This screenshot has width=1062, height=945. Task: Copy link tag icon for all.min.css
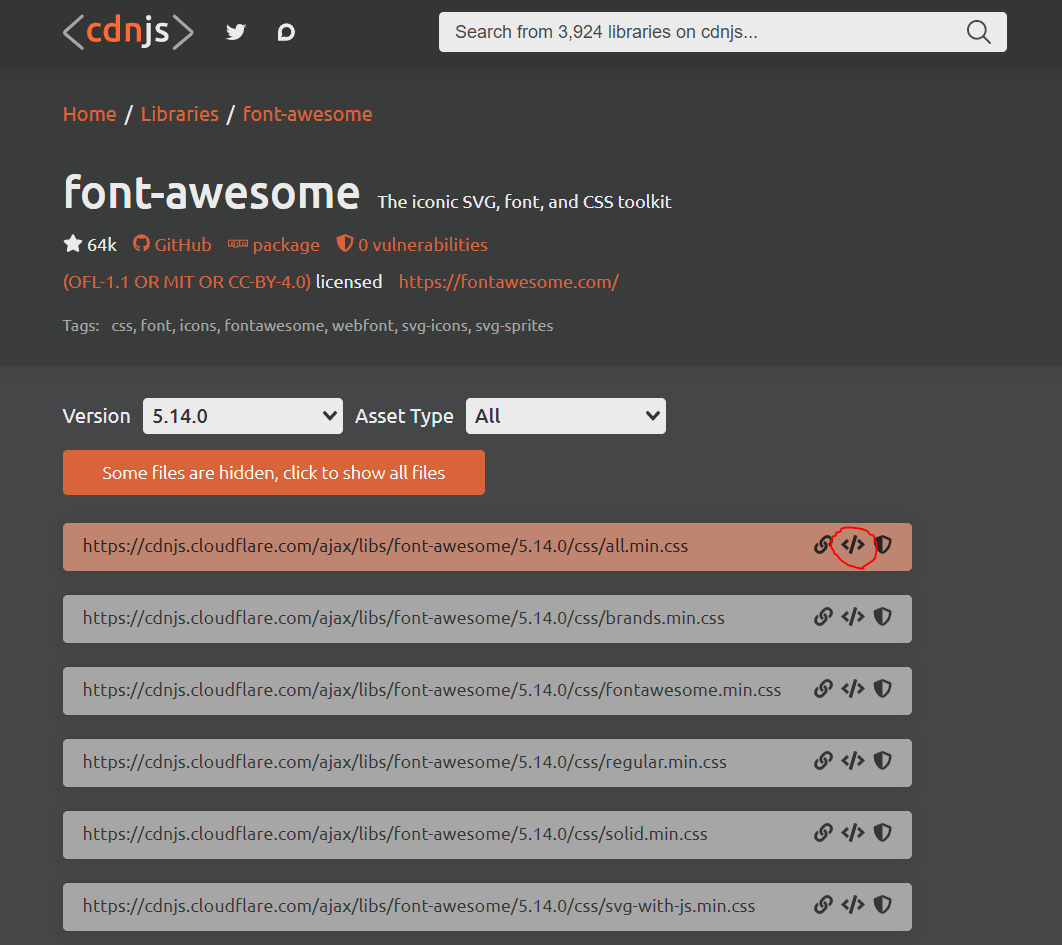(x=853, y=545)
